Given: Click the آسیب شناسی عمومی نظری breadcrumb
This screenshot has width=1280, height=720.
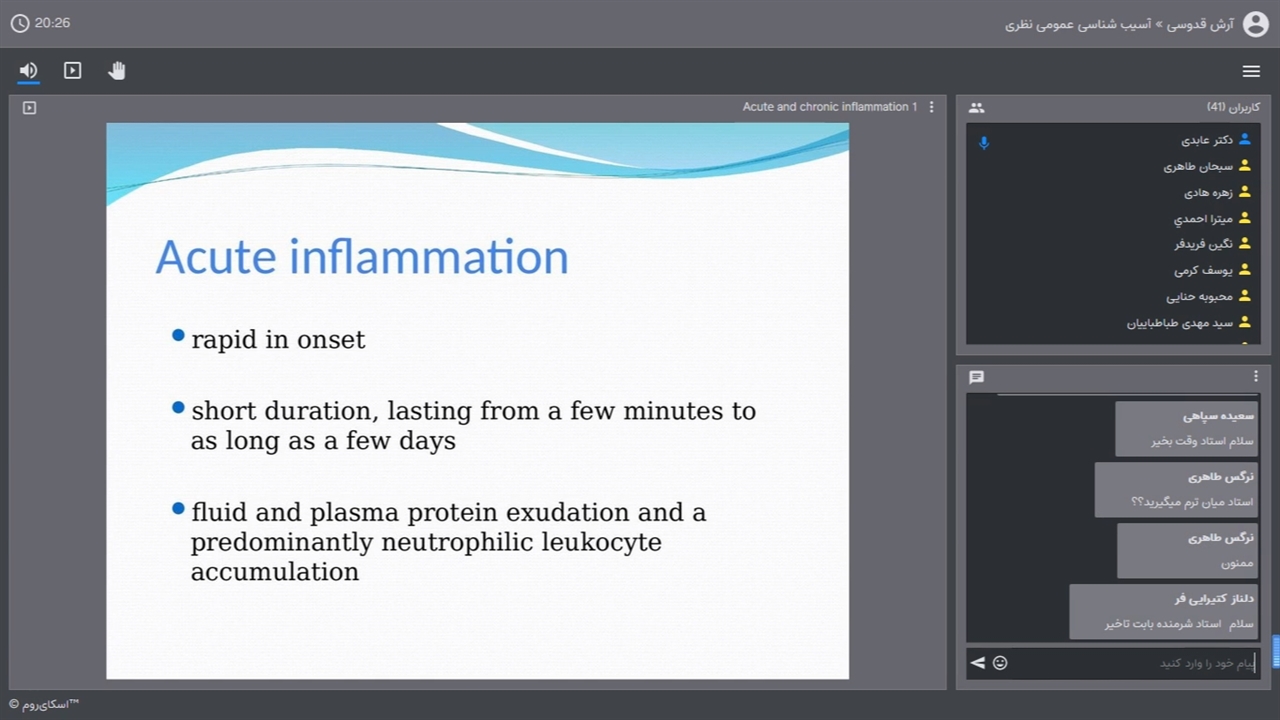Looking at the screenshot, I should 1078,24.
